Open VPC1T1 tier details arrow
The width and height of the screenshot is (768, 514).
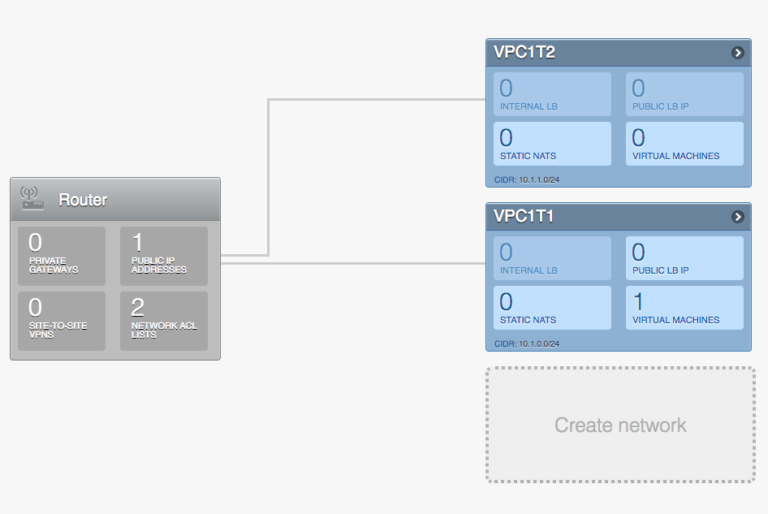738,217
